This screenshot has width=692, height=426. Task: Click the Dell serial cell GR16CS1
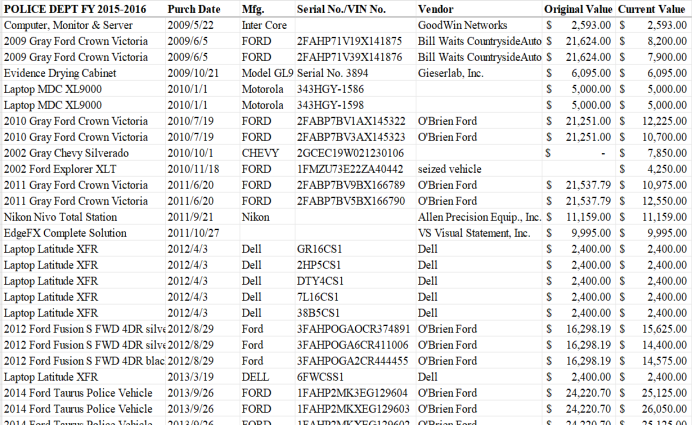(x=321, y=249)
